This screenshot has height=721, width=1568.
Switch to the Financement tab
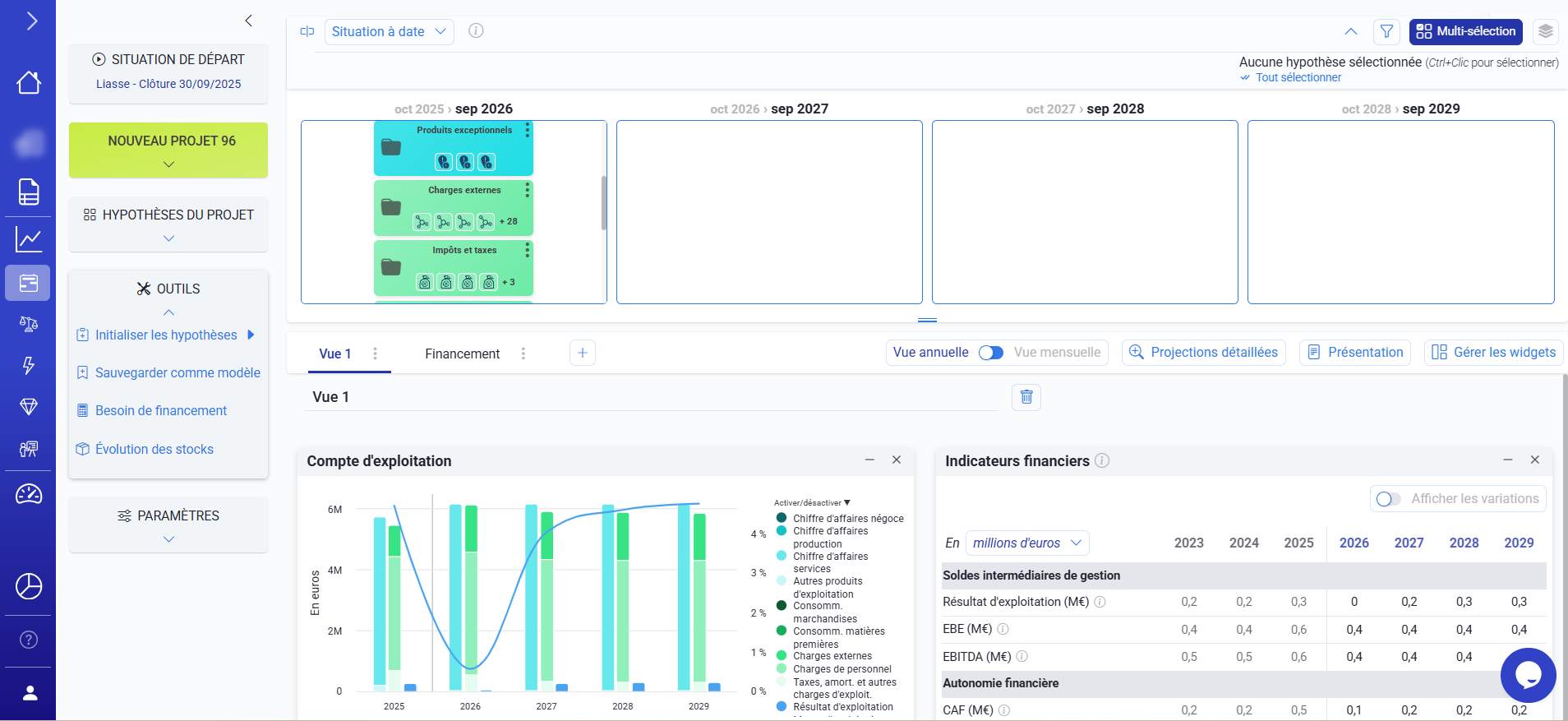462,354
